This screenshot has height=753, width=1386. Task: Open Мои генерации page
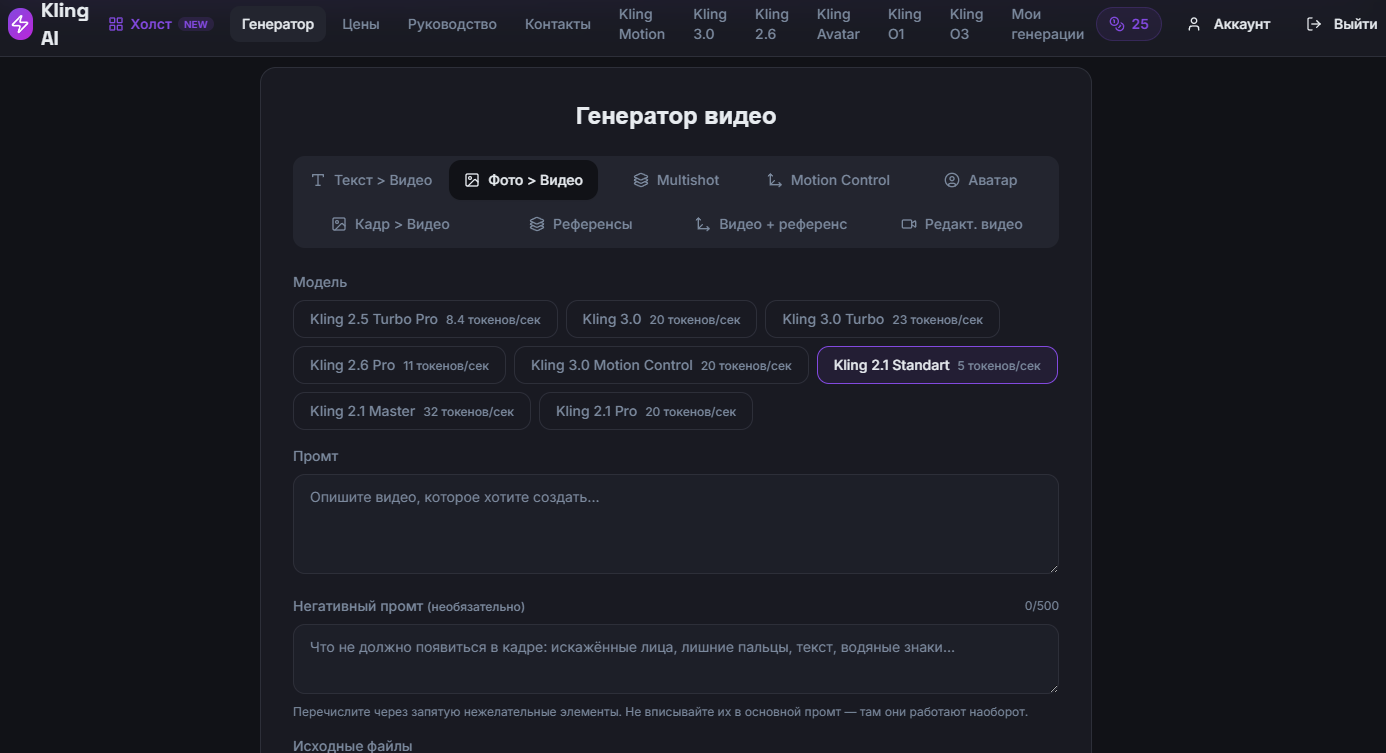1048,24
